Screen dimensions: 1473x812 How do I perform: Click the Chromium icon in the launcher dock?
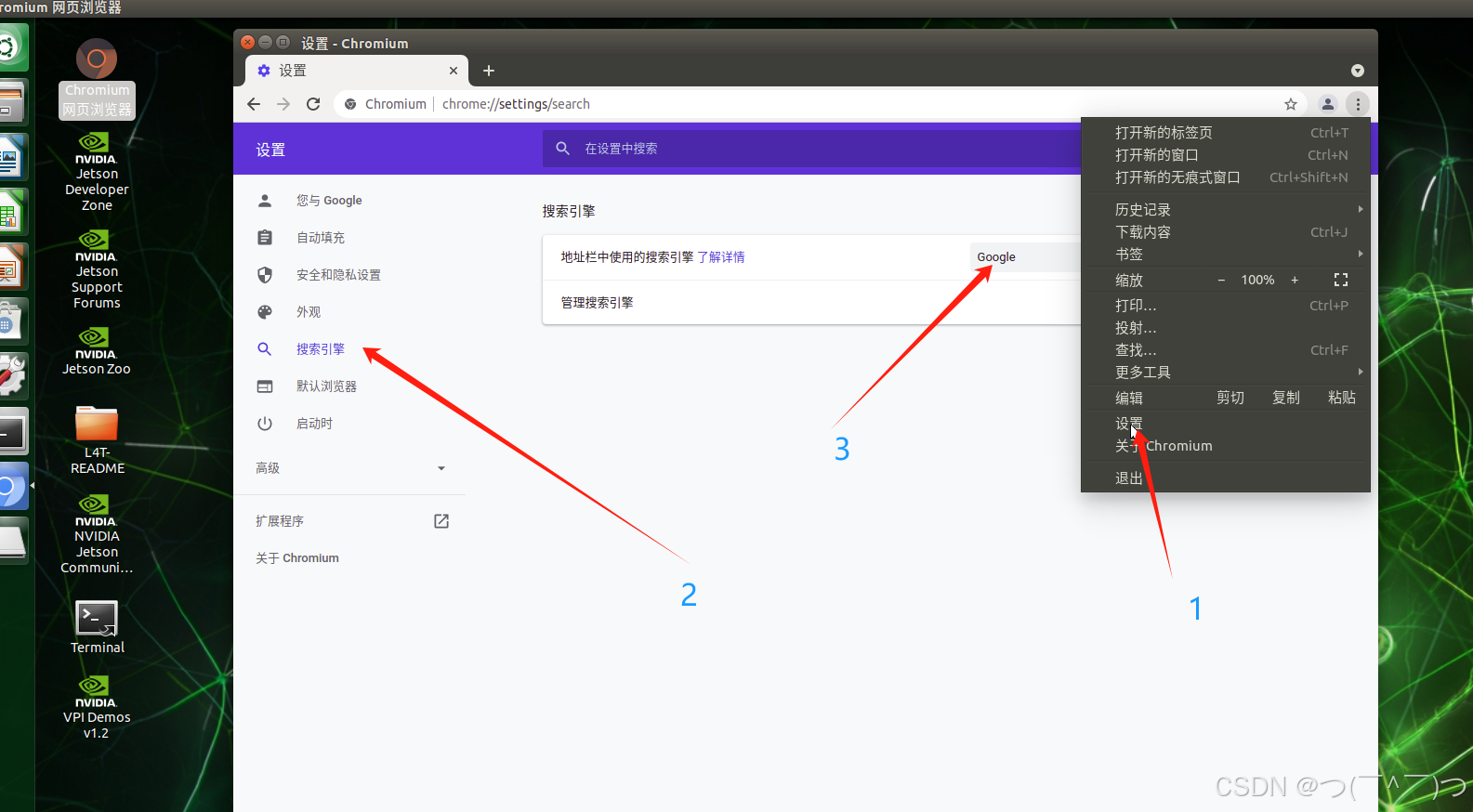[x=12, y=488]
